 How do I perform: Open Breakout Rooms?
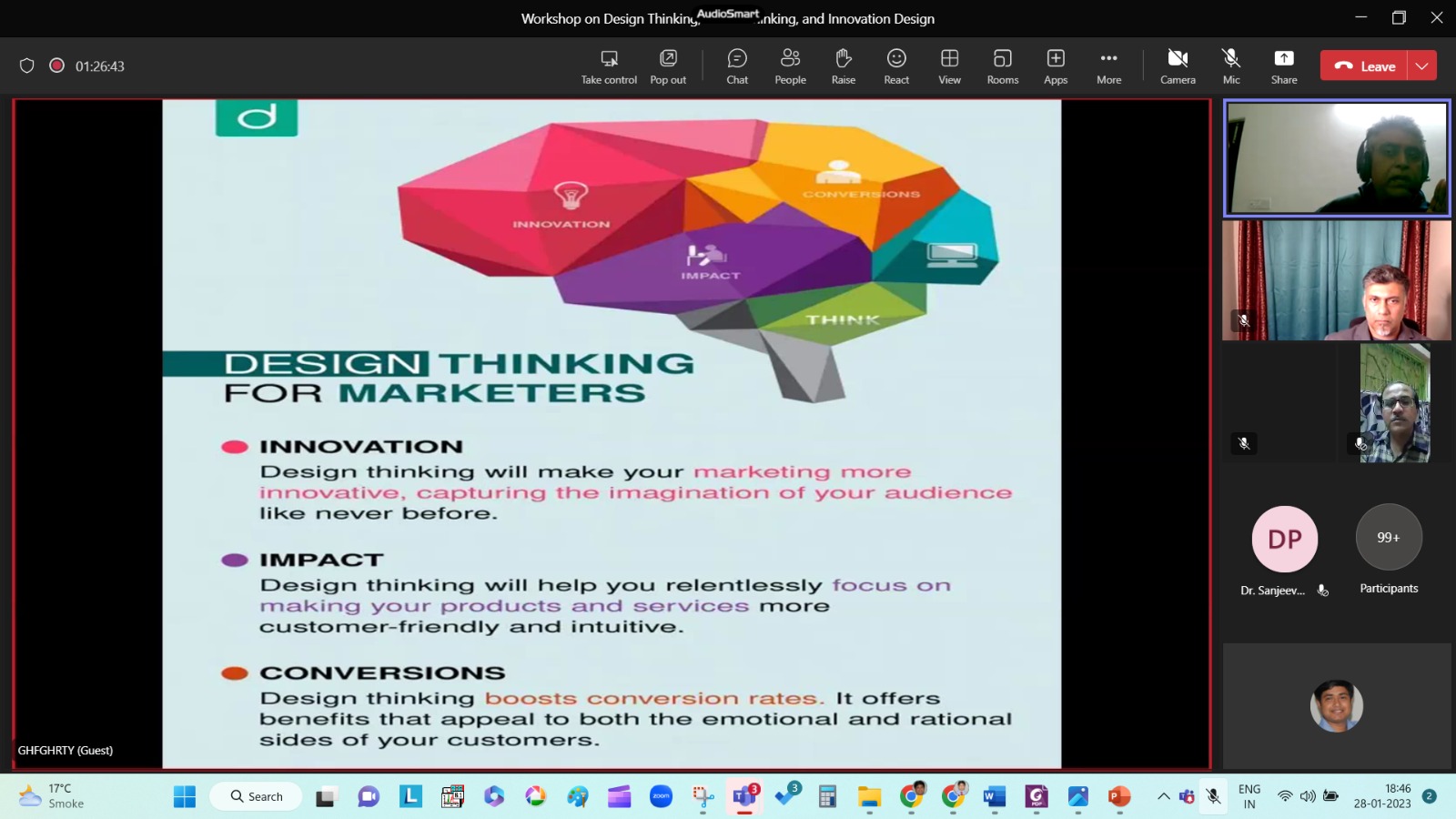coord(1002,66)
